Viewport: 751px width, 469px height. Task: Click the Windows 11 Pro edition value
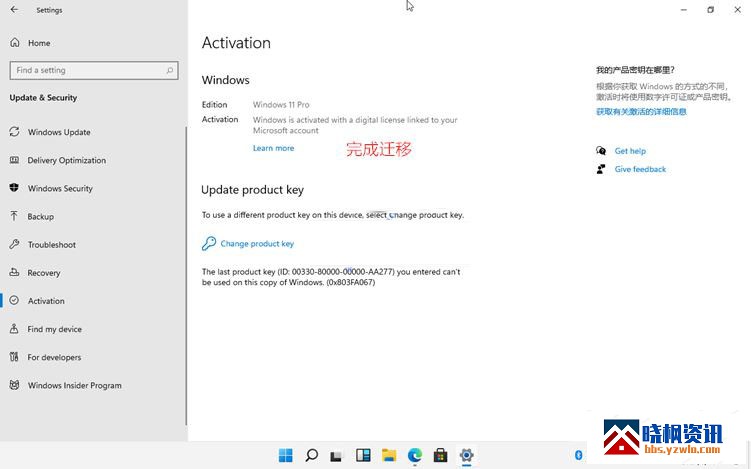point(281,104)
